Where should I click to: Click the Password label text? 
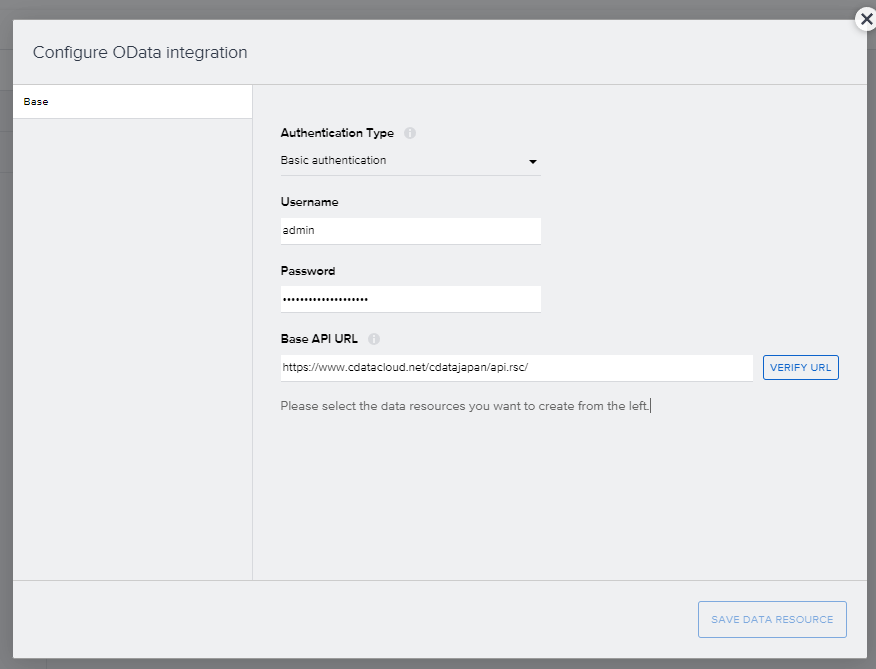308,271
